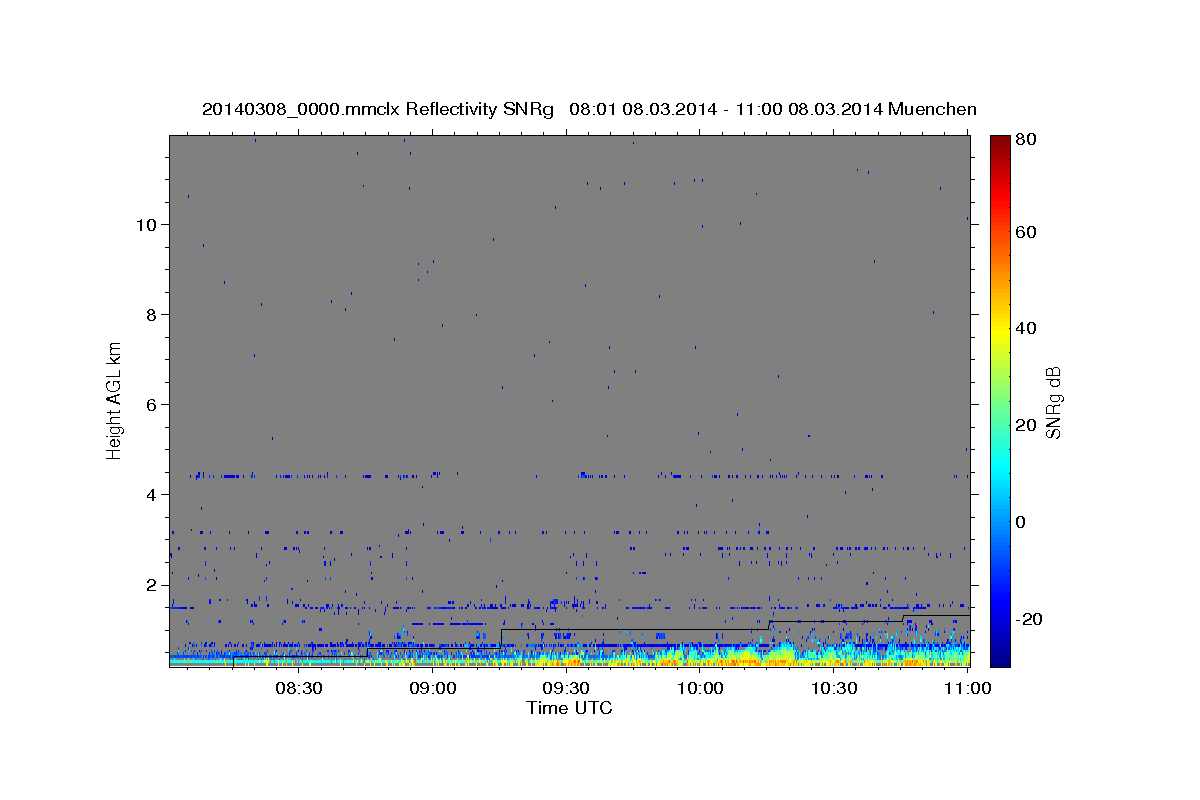Image resolution: width=1200 pixels, height=800 pixels.
Task: Click the colorbar value 80
Action: [x=1024, y=140]
